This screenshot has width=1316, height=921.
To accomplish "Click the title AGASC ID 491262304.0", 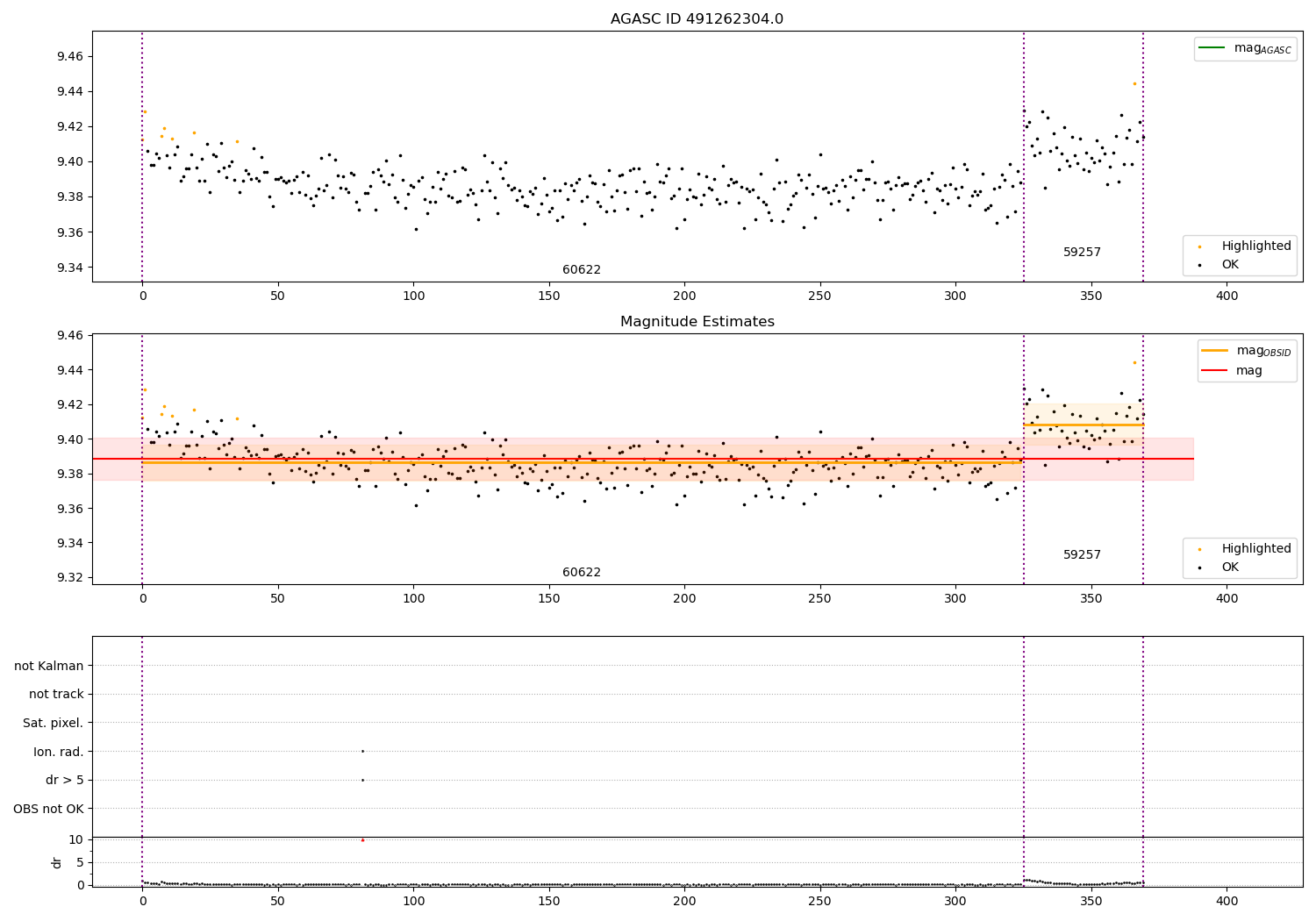I will [697, 19].
